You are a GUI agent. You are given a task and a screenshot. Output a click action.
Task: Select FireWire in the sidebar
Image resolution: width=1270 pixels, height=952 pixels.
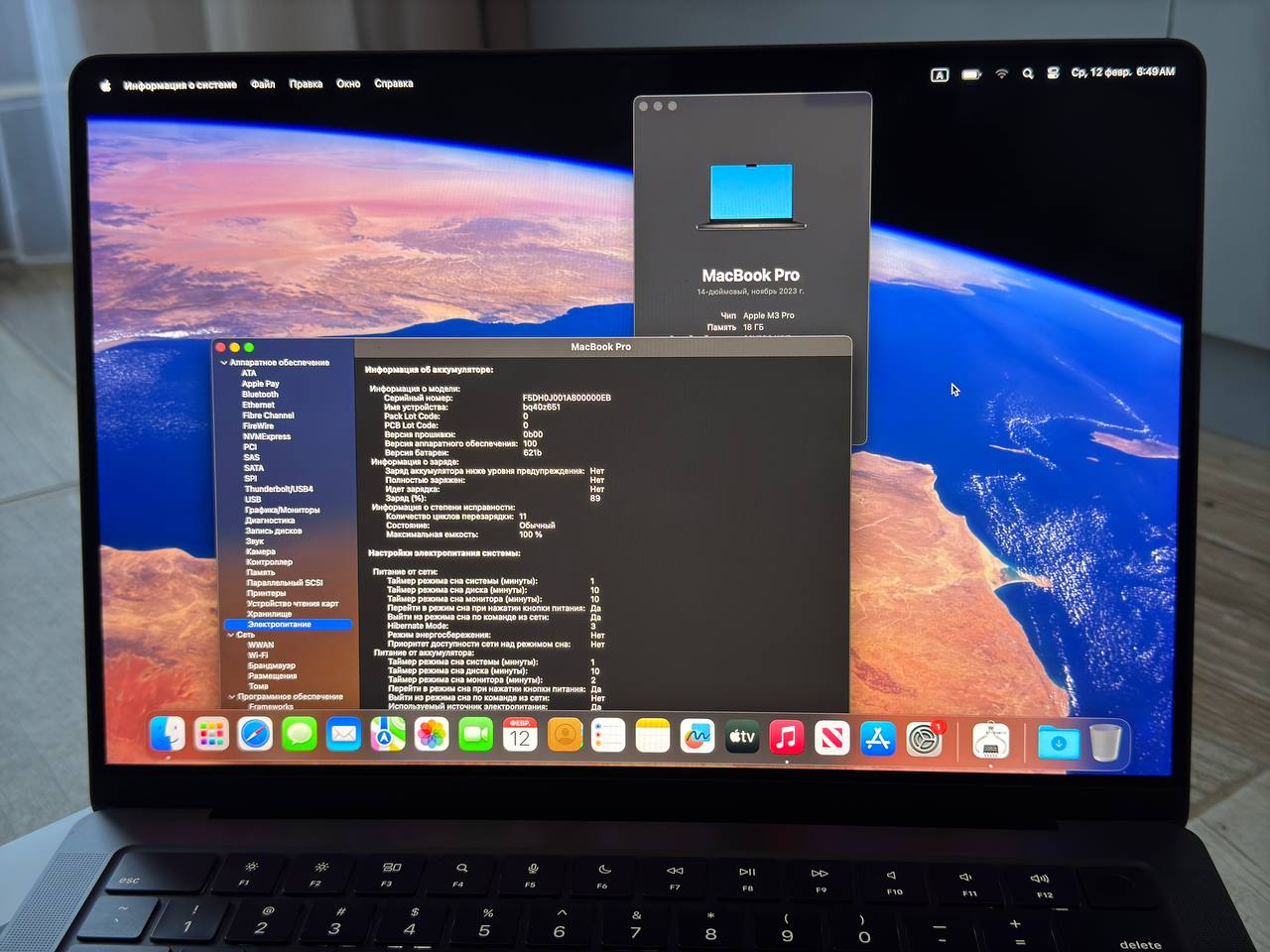point(258,425)
